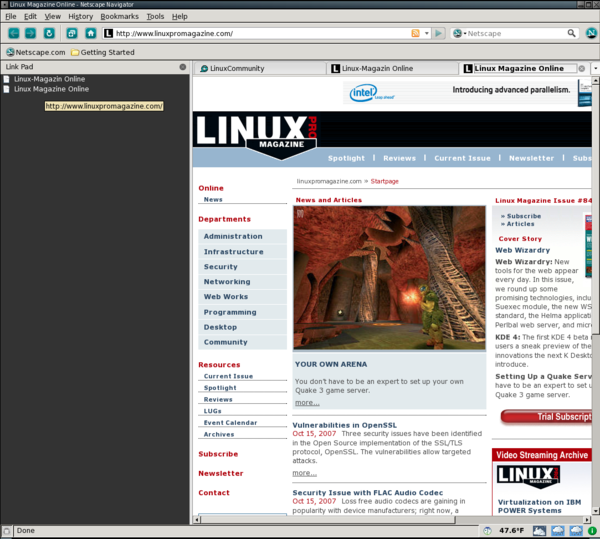Open the Vulnerabilities in OpenSSL article

(345, 425)
